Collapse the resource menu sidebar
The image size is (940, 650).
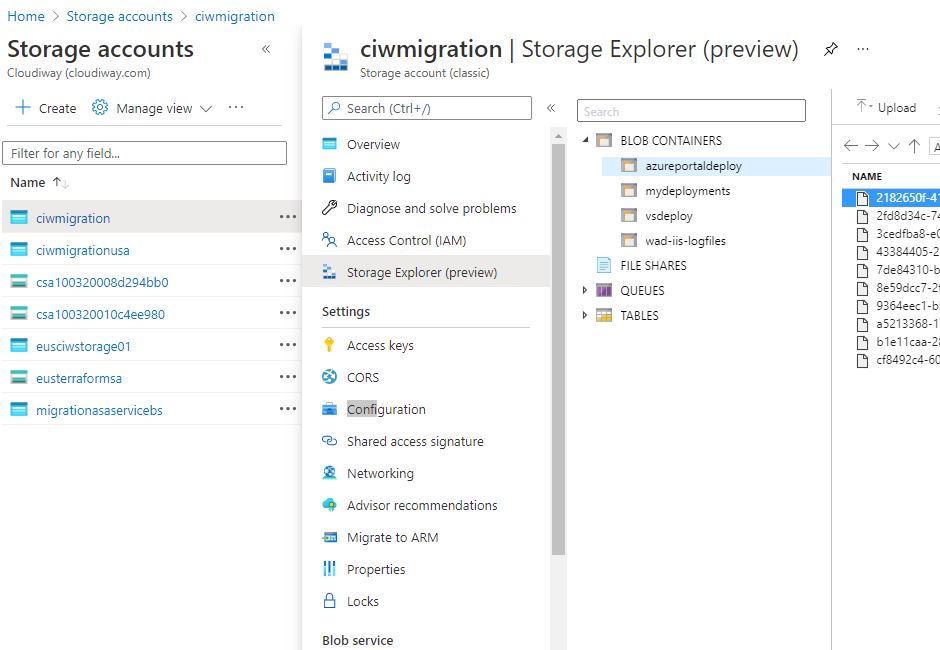(551, 108)
